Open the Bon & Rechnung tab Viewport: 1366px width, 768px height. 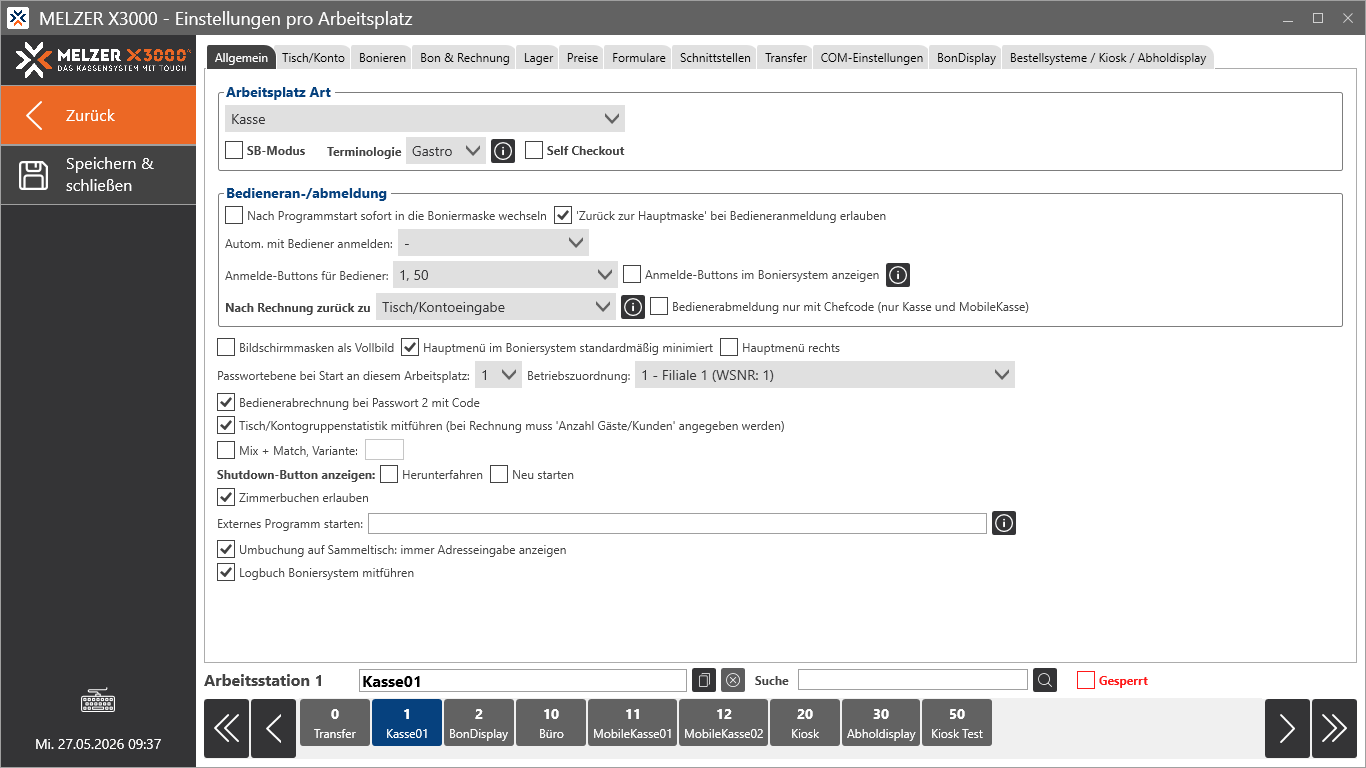pos(465,58)
